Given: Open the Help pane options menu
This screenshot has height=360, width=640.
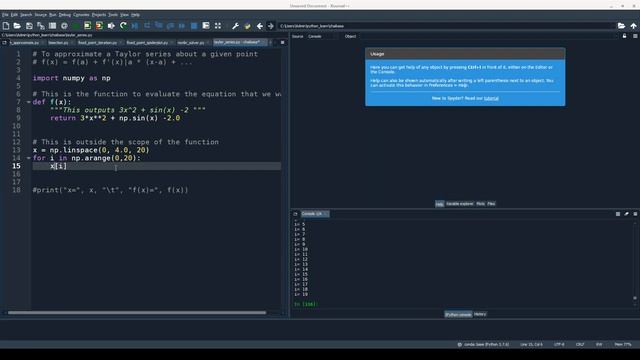Looking at the screenshot, I should 635,36.
